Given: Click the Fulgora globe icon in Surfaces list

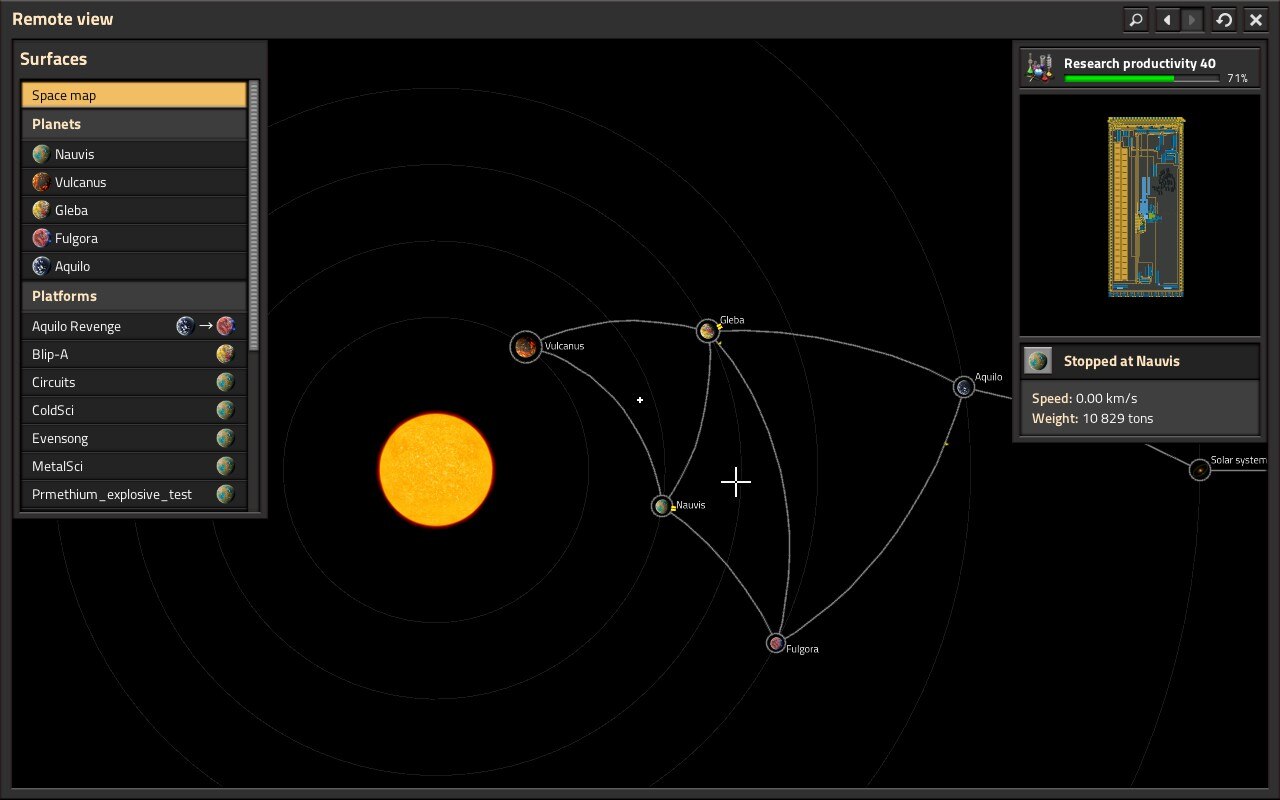Looking at the screenshot, I should click(41, 238).
